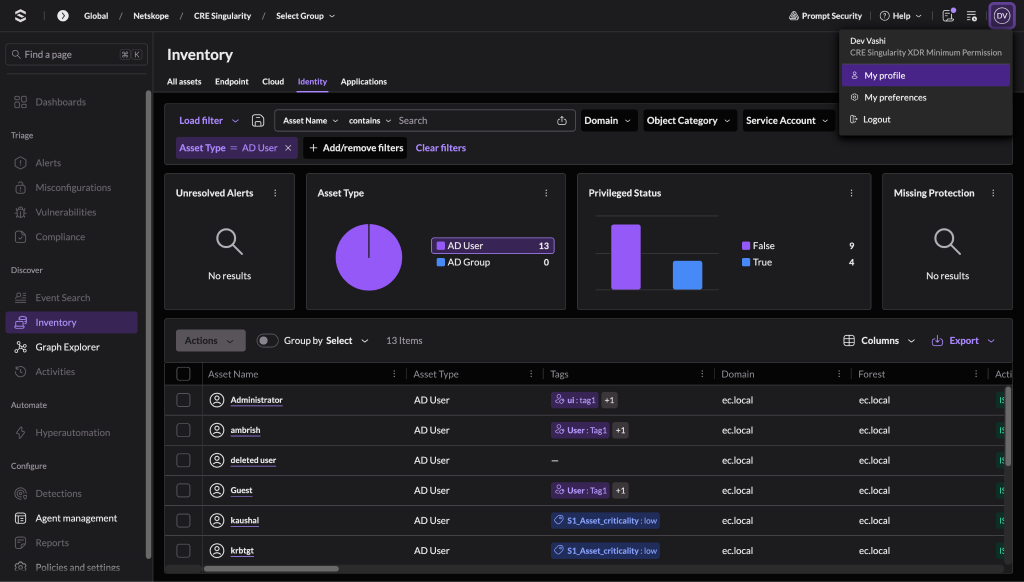
Task: Expand the Columns dropdown
Action: click(879, 340)
